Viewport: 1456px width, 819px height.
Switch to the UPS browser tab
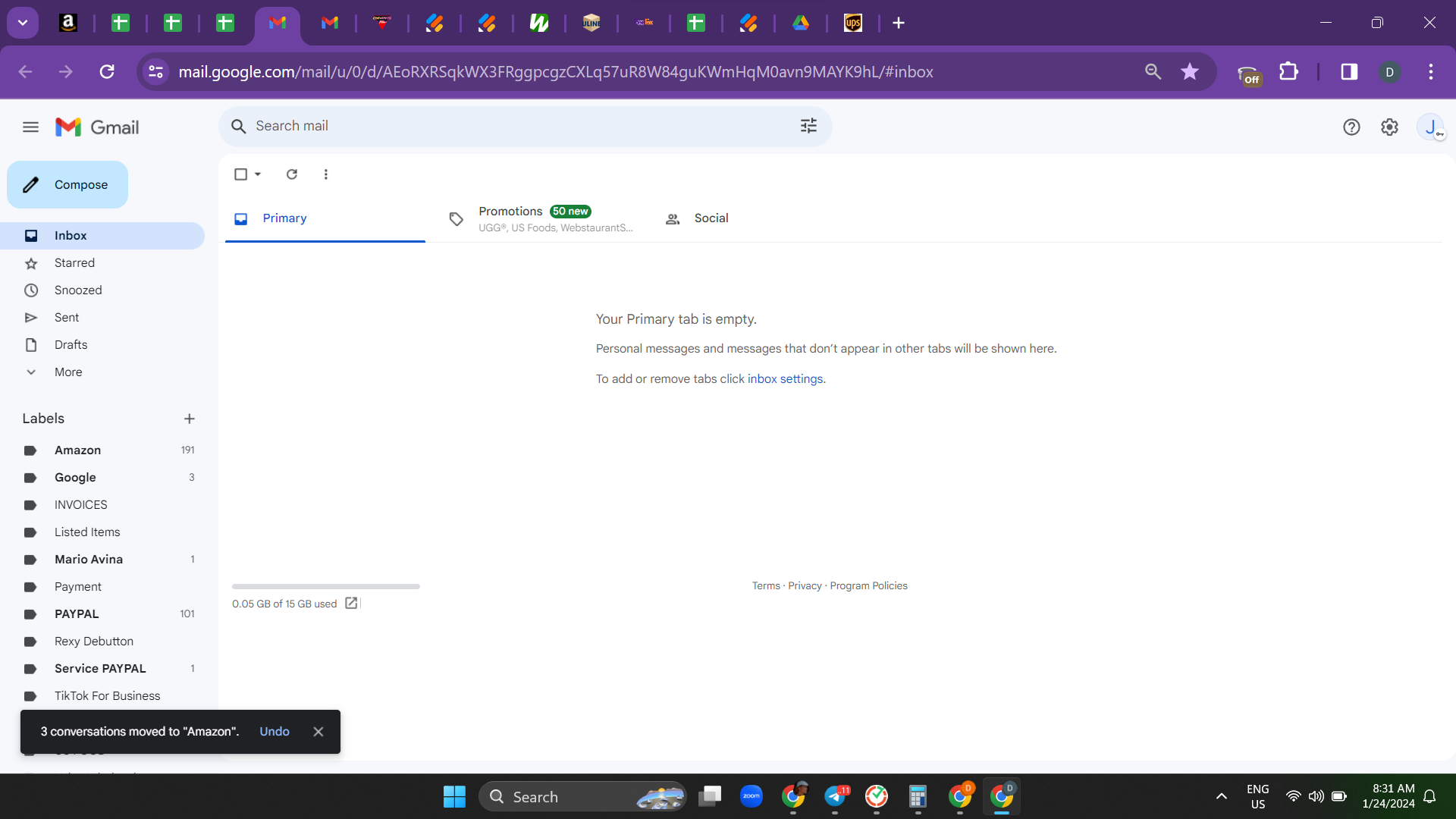tap(853, 23)
